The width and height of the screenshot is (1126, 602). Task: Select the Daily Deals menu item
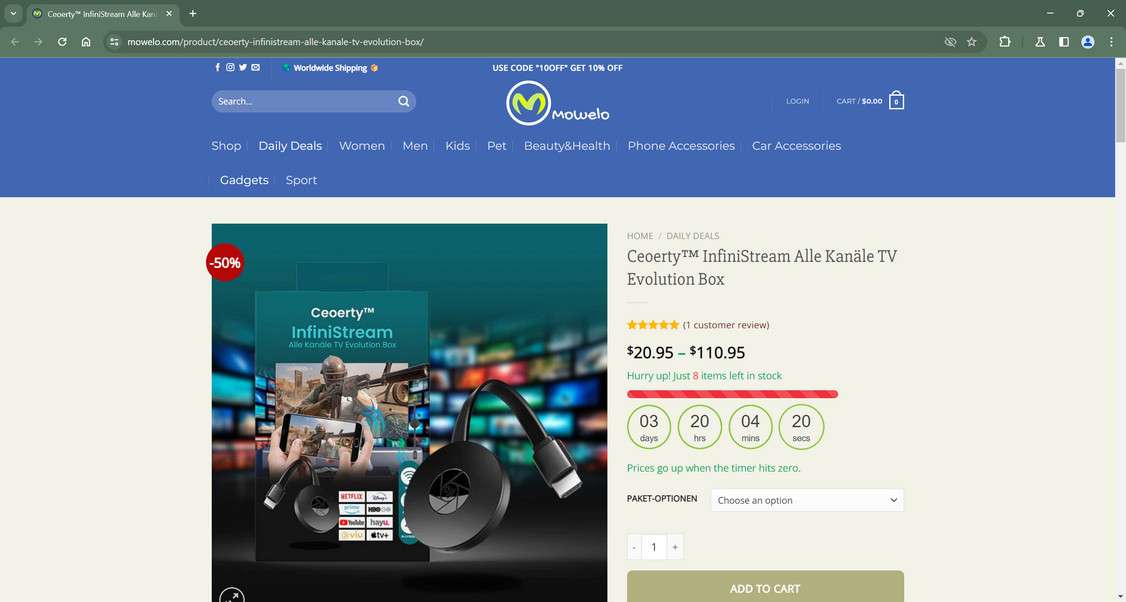(289, 145)
